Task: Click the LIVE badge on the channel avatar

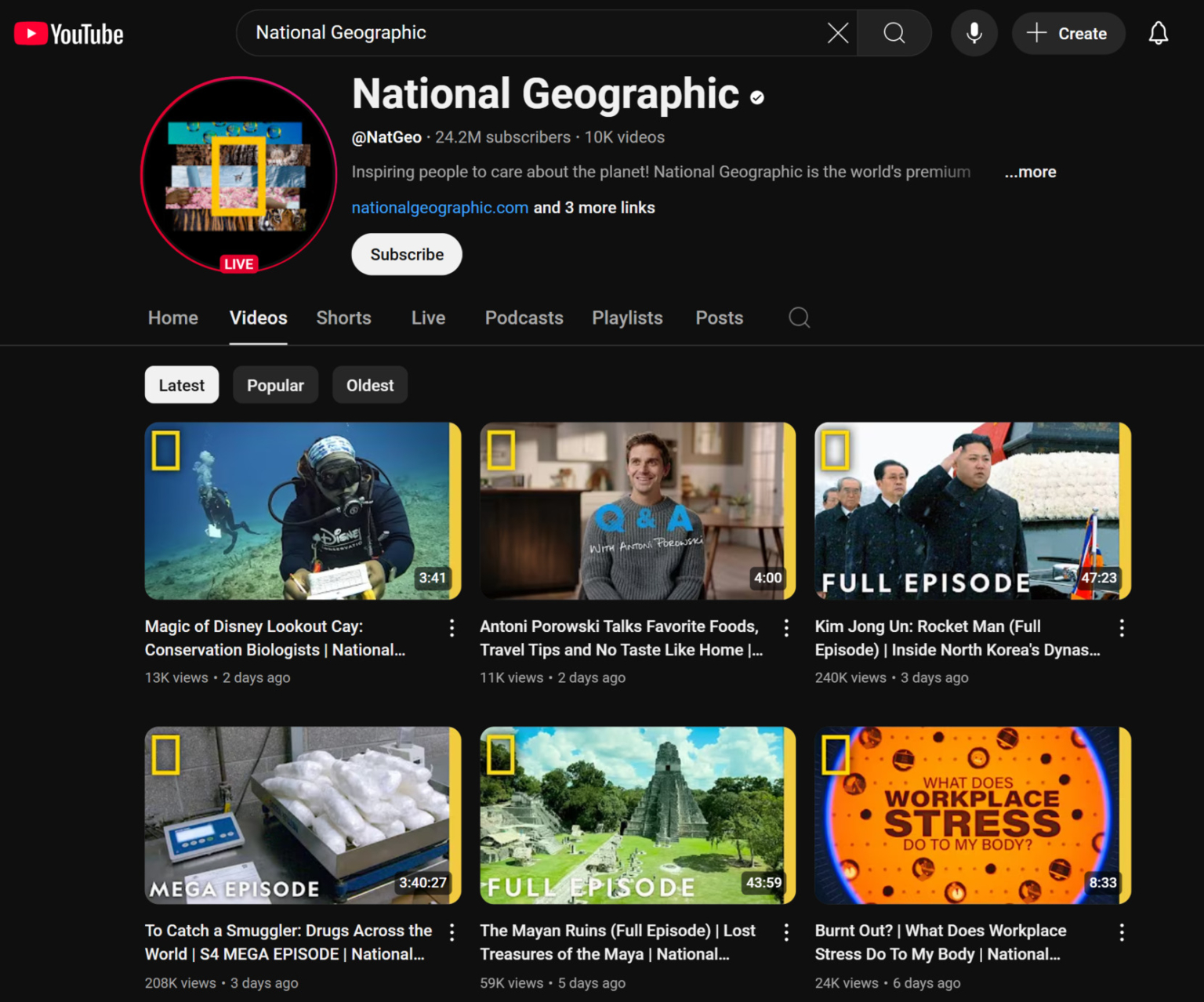Action: (238, 263)
